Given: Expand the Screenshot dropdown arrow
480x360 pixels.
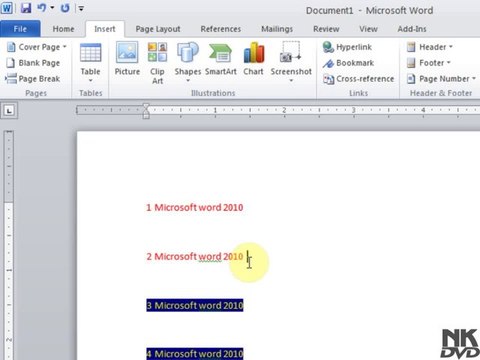Looking at the screenshot, I should pyautogui.click(x=291, y=80).
